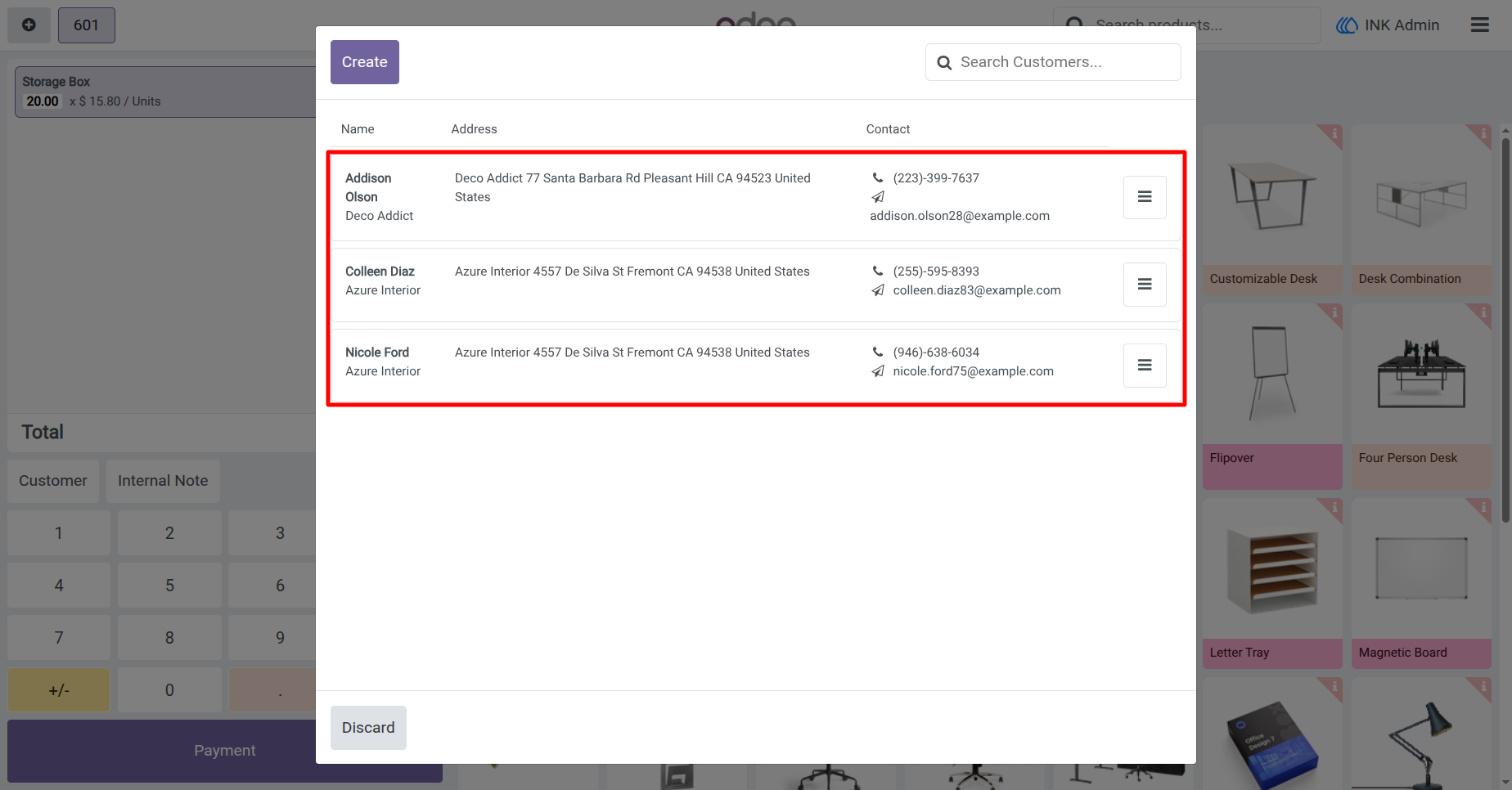Click Discard to close the customer list
1512x790 pixels.
tap(368, 728)
